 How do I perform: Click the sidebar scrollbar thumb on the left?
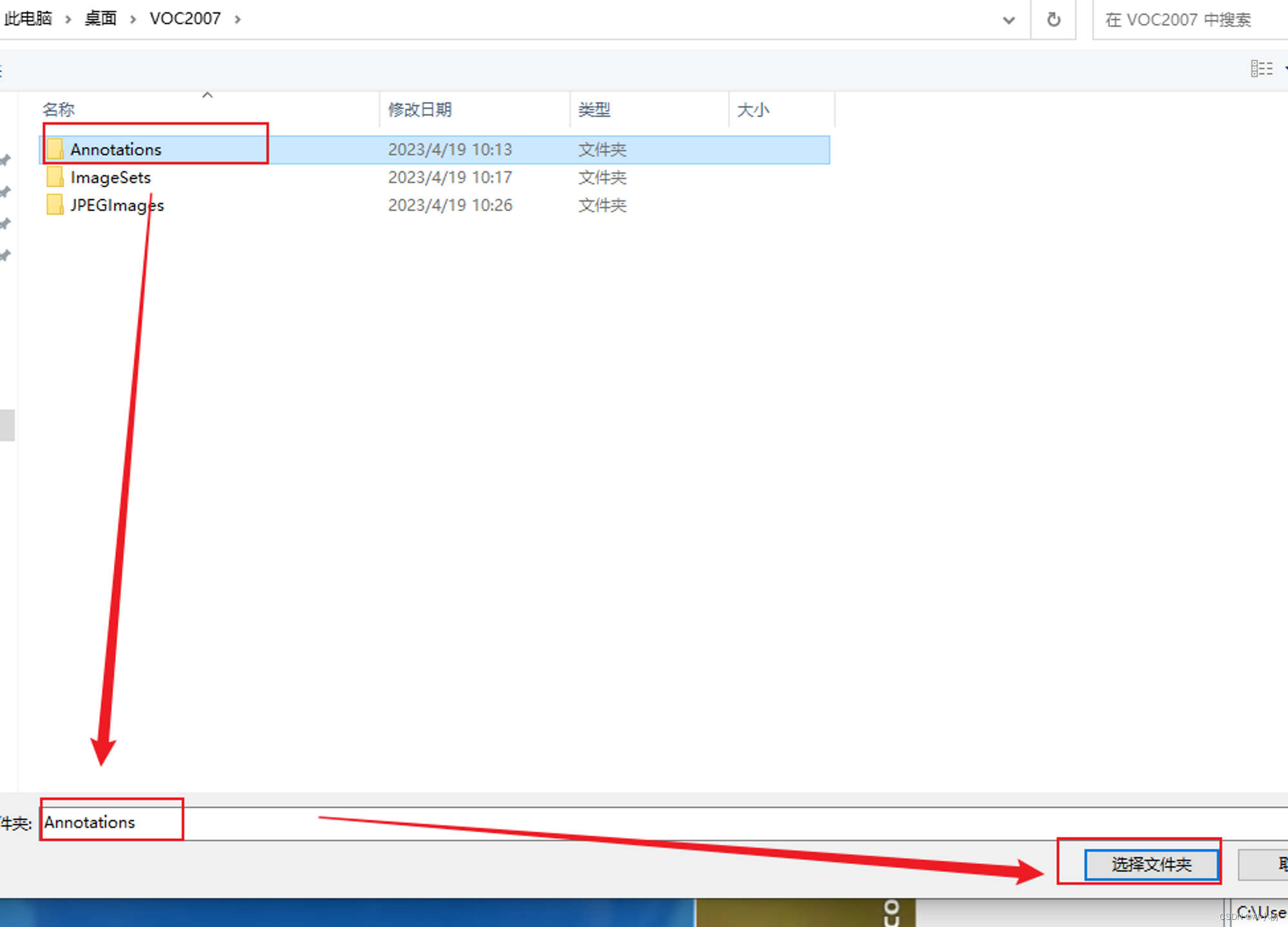click(7, 425)
